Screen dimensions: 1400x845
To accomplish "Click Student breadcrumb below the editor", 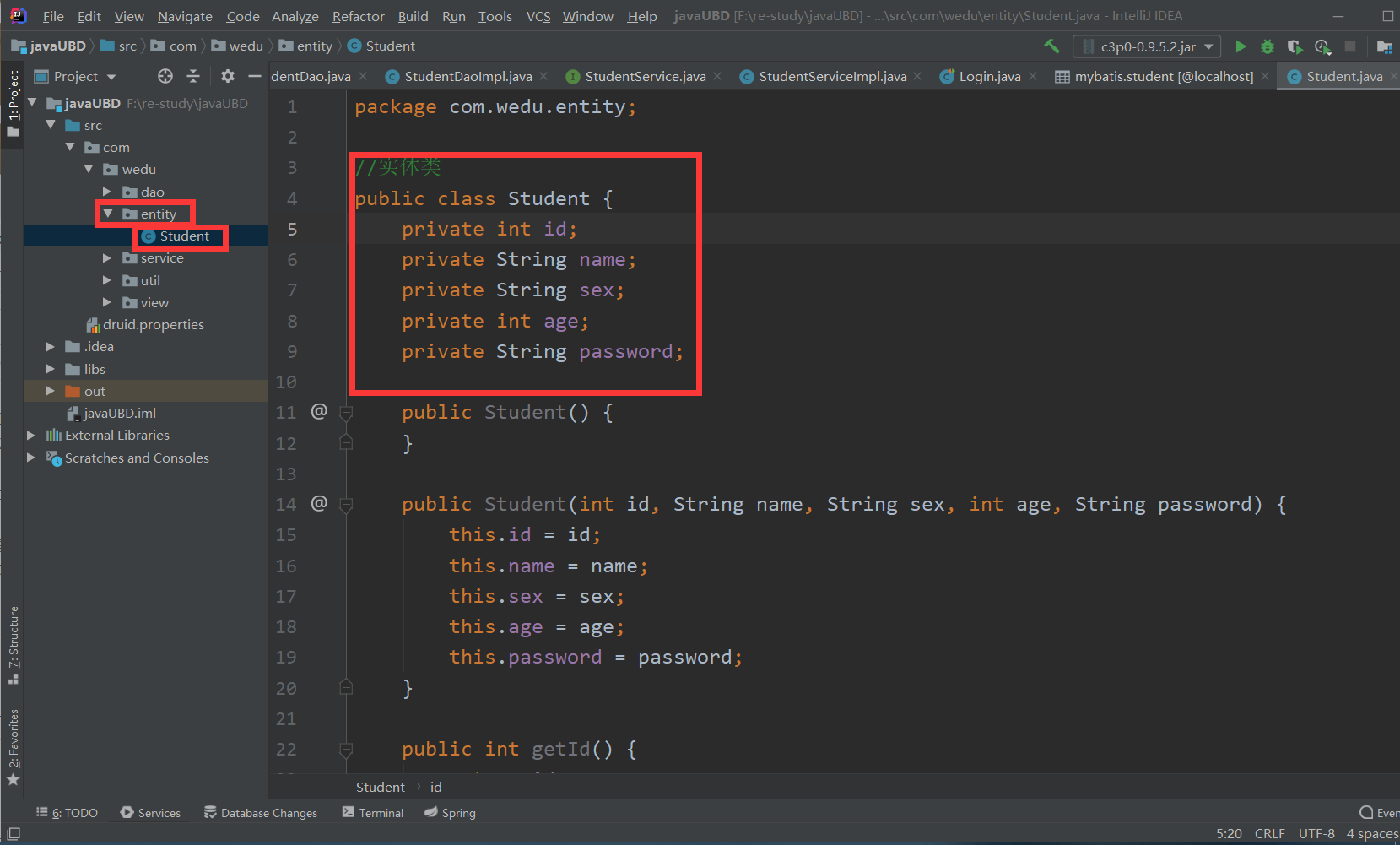I will (x=380, y=787).
